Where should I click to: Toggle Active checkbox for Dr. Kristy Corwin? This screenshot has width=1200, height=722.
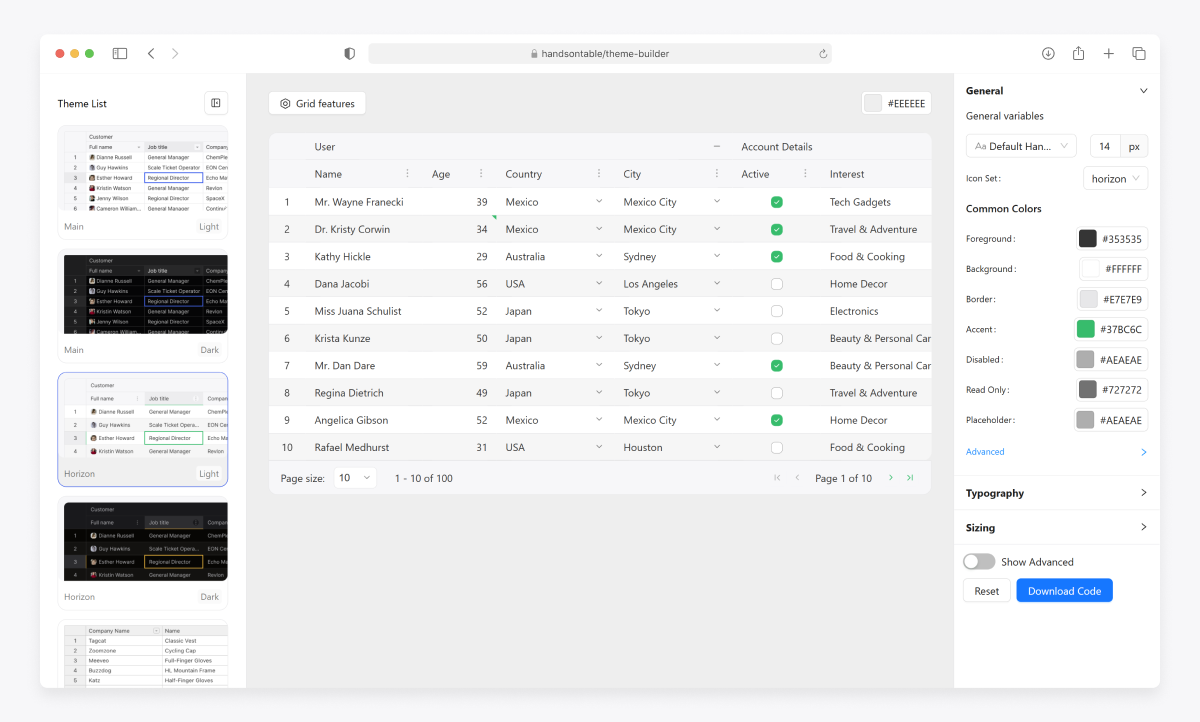tap(777, 229)
